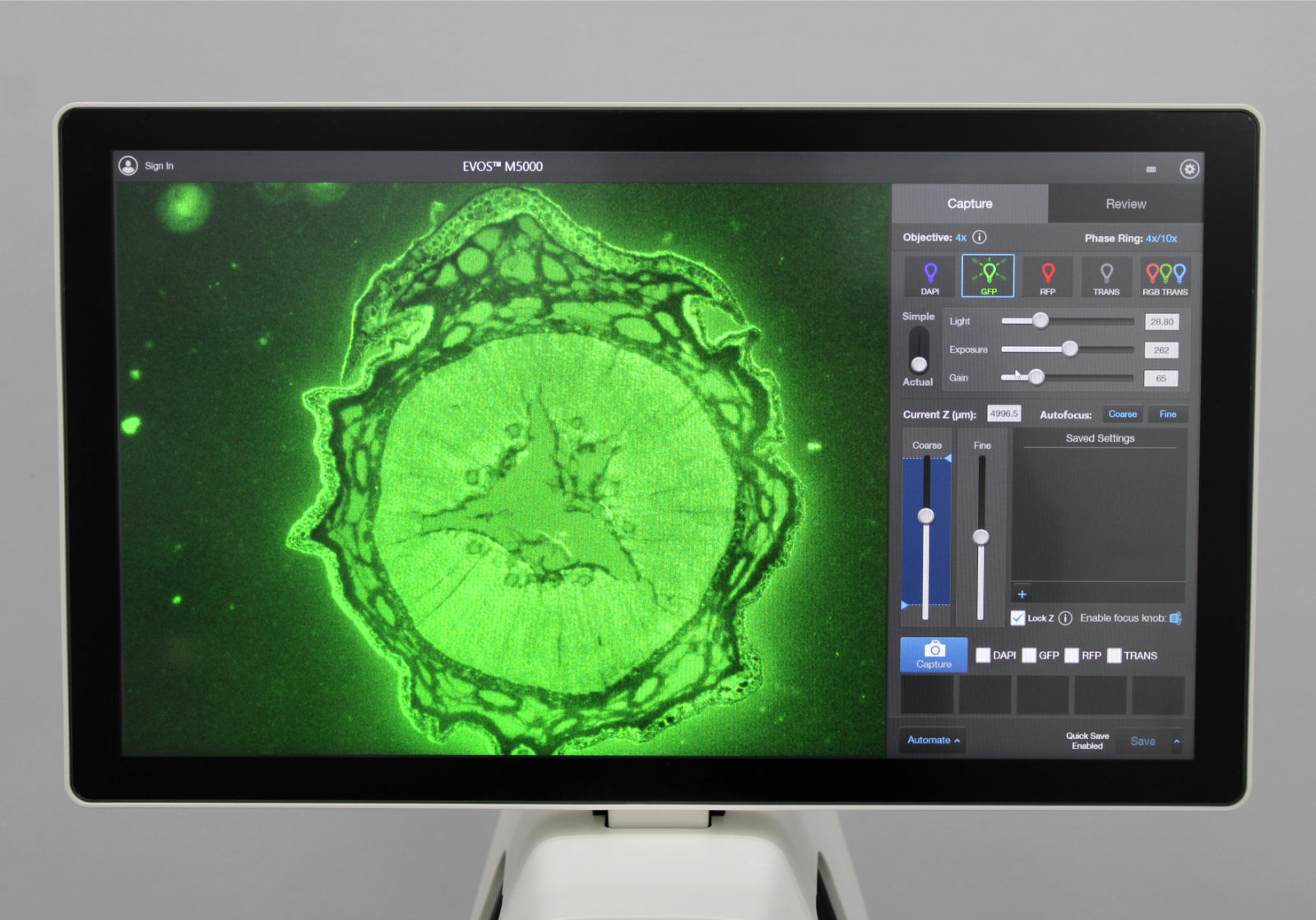Expand the Save options chevron
The width and height of the screenshot is (1316, 920).
click(1176, 741)
